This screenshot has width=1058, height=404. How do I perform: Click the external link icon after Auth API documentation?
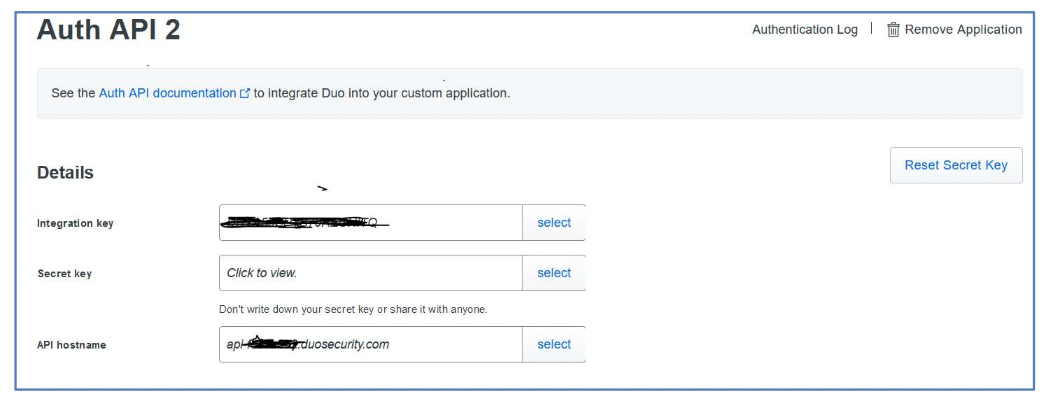245,93
